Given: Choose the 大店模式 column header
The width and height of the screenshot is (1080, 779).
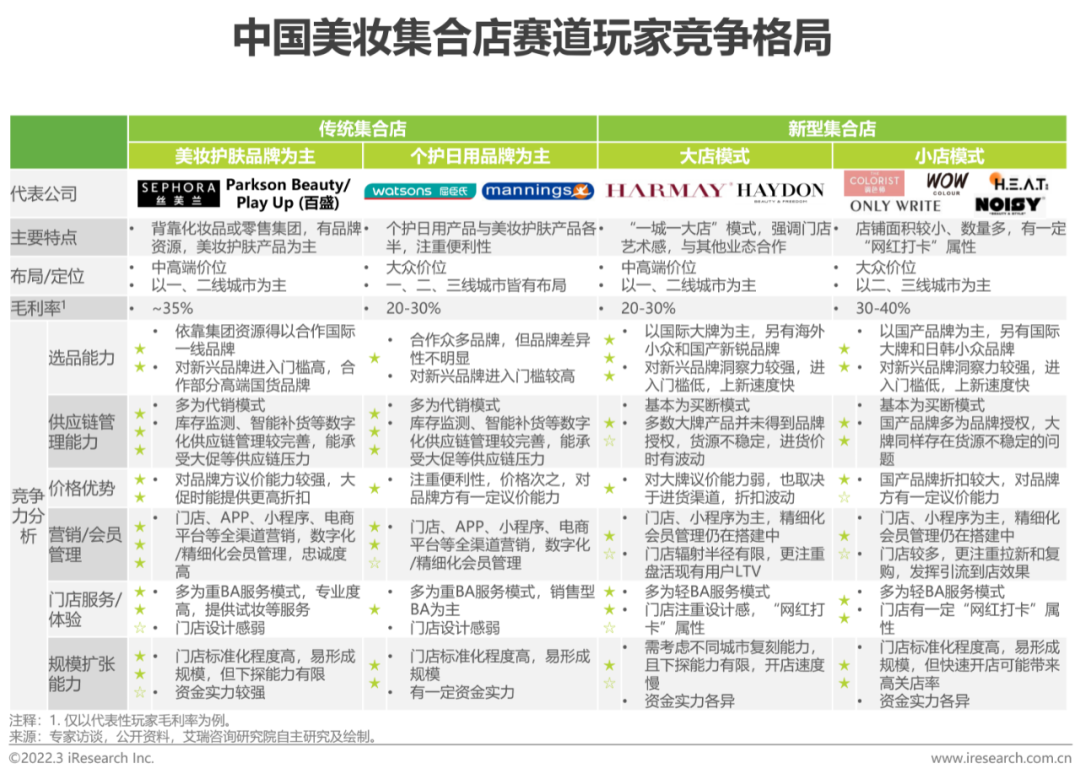Looking at the screenshot, I should tap(715, 156).
